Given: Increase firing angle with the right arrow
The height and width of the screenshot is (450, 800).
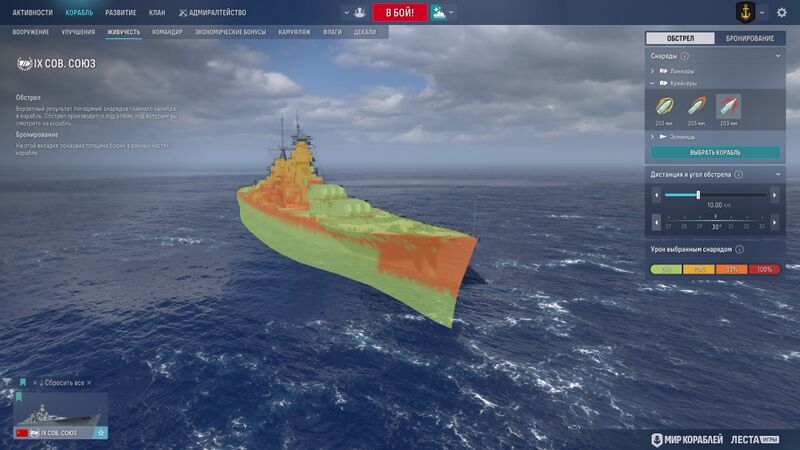Looking at the screenshot, I should (x=774, y=222).
